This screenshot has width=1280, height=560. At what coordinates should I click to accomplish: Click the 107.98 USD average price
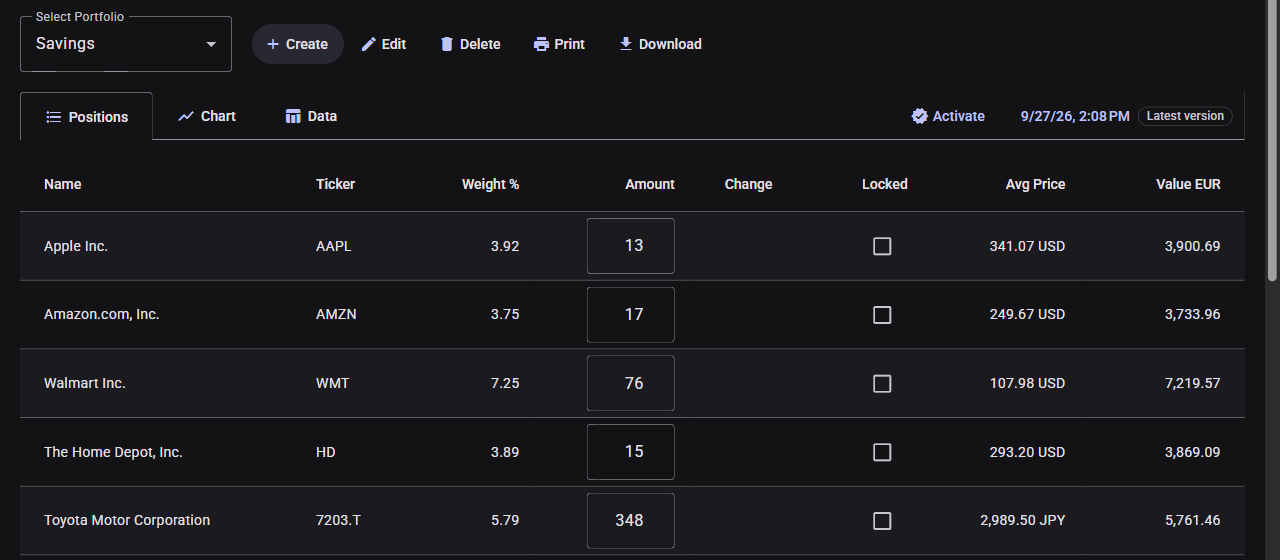point(1027,383)
